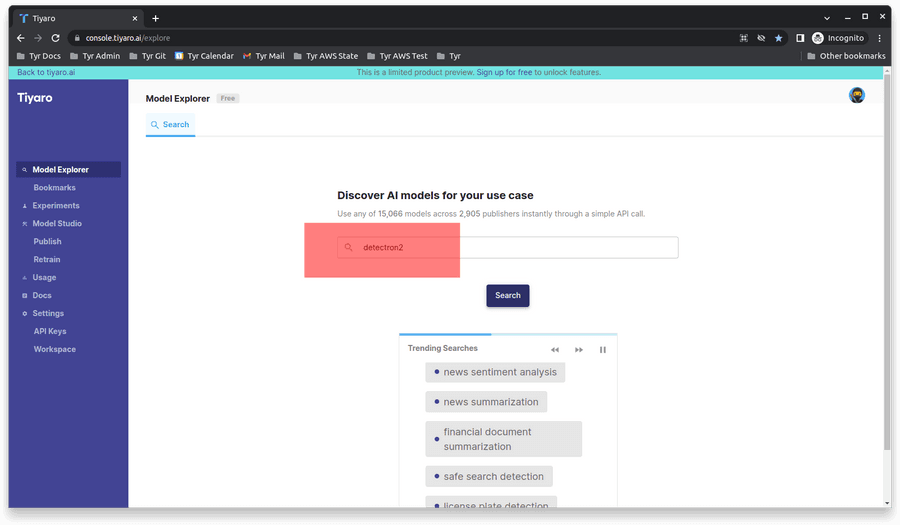Select license plate detection suggestion
The height and width of the screenshot is (525, 900).
click(491, 502)
